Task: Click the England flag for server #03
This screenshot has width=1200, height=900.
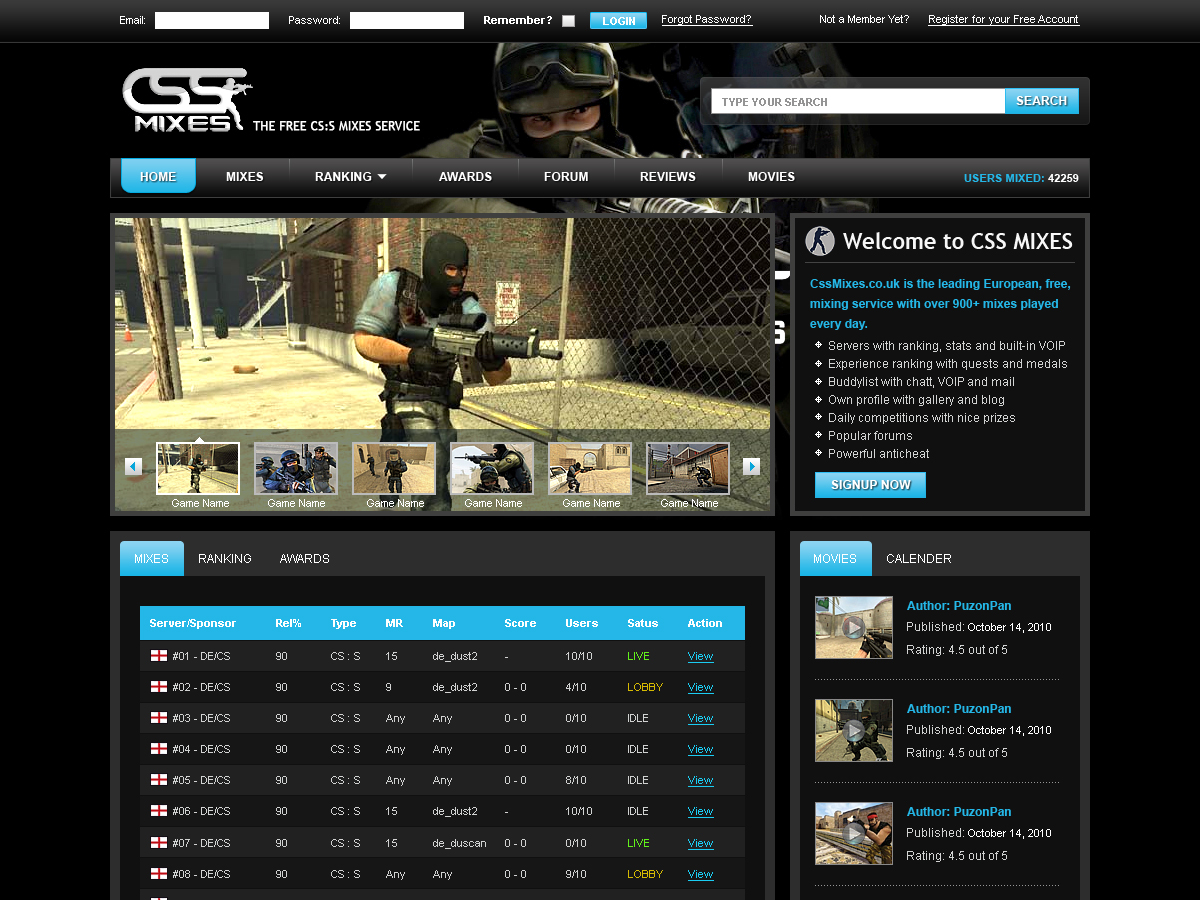Action: pos(159,718)
